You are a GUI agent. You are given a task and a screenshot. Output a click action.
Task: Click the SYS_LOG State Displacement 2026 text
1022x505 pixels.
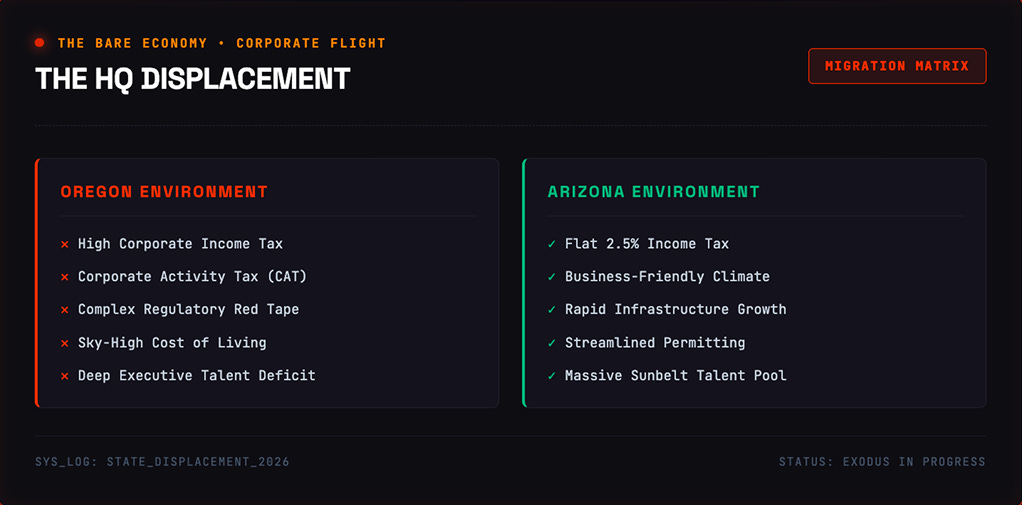(x=162, y=462)
